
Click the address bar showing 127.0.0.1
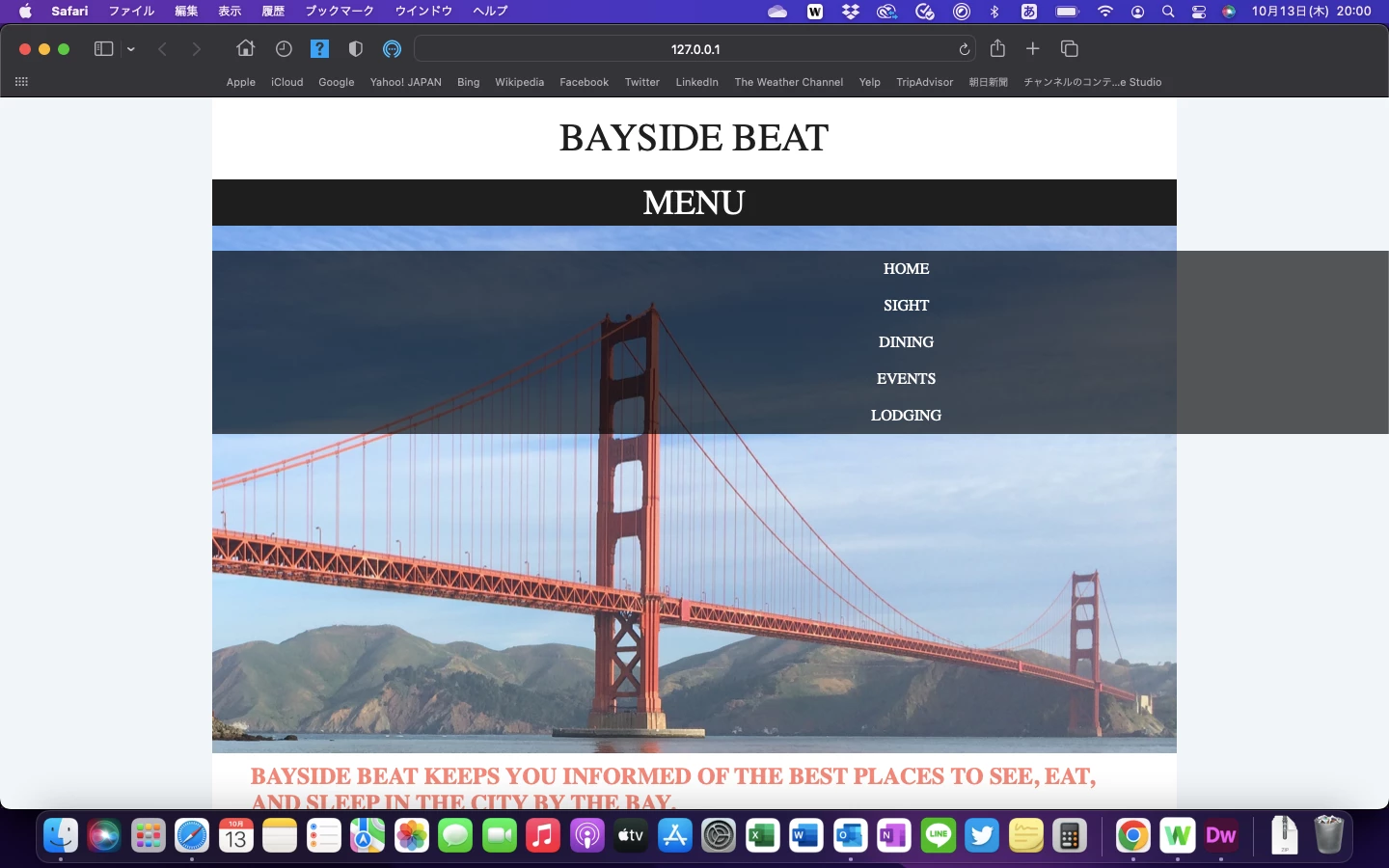694,49
